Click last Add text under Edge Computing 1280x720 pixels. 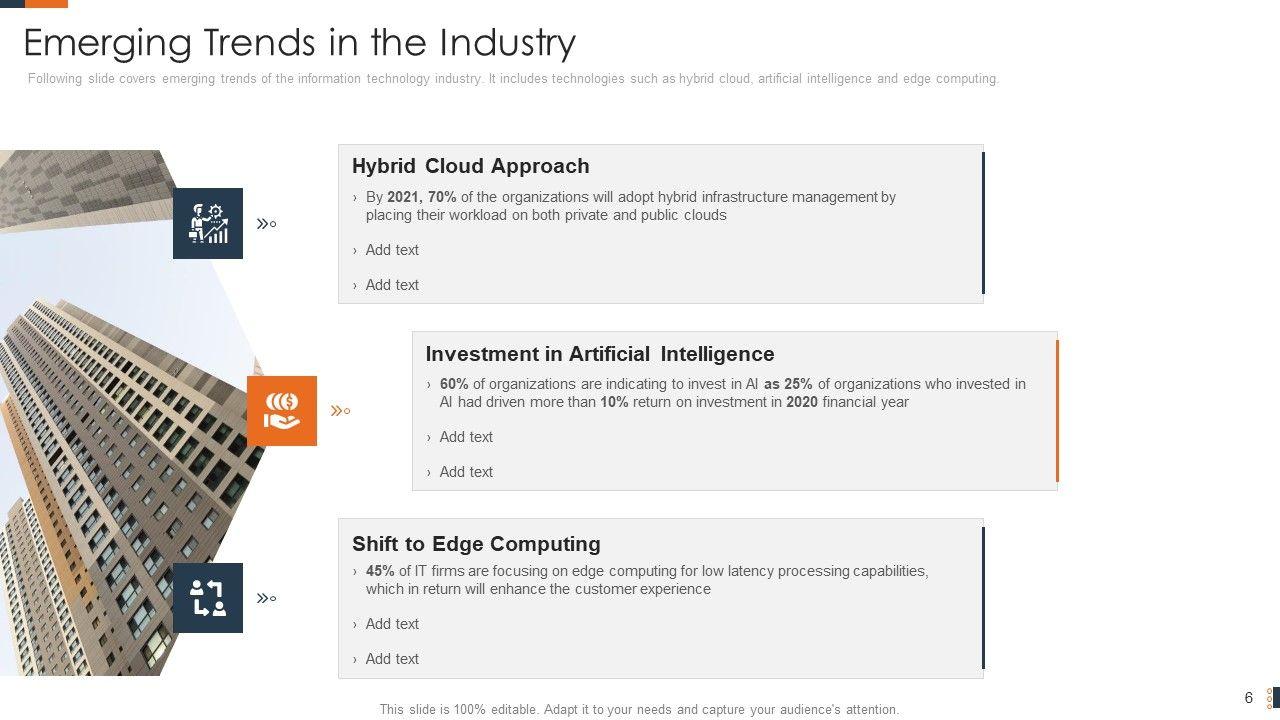pyautogui.click(x=392, y=659)
